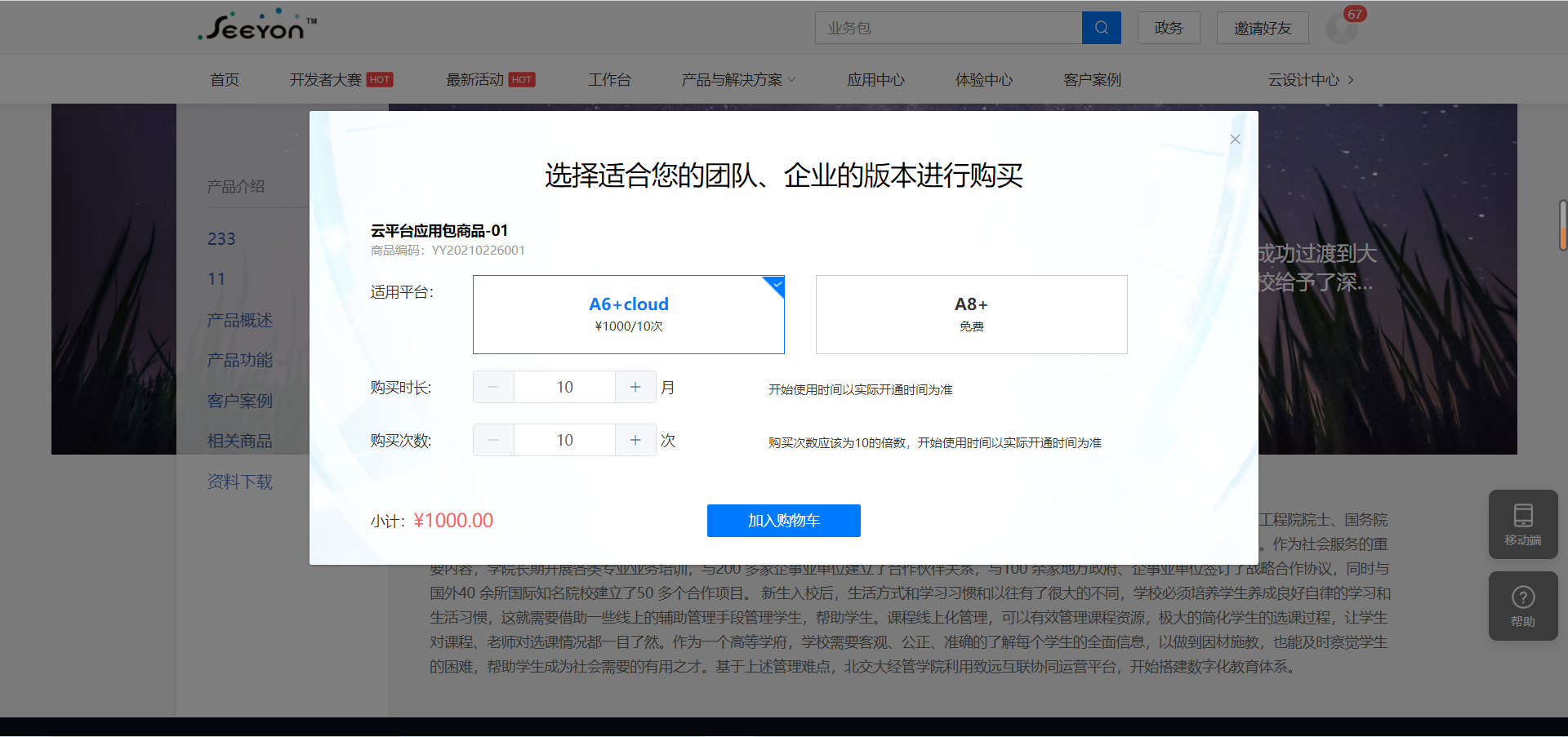Viewport: 1568px width, 737px height.
Task: Decrease 购买次数 with minus button
Action: point(493,440)
